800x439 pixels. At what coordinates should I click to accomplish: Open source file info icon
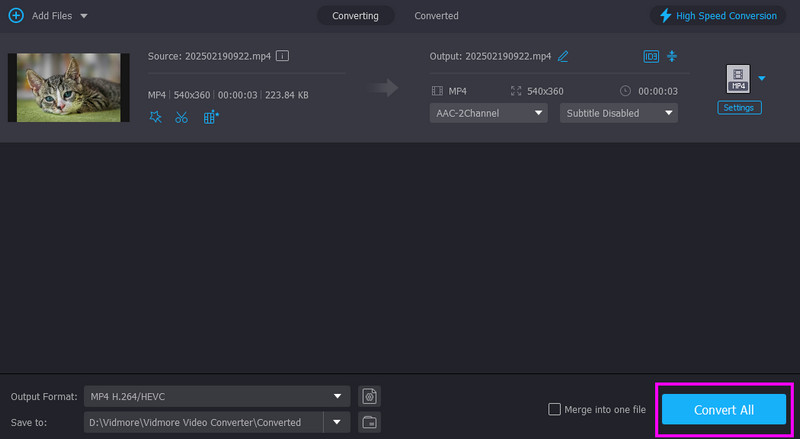(x=283, y=56)
